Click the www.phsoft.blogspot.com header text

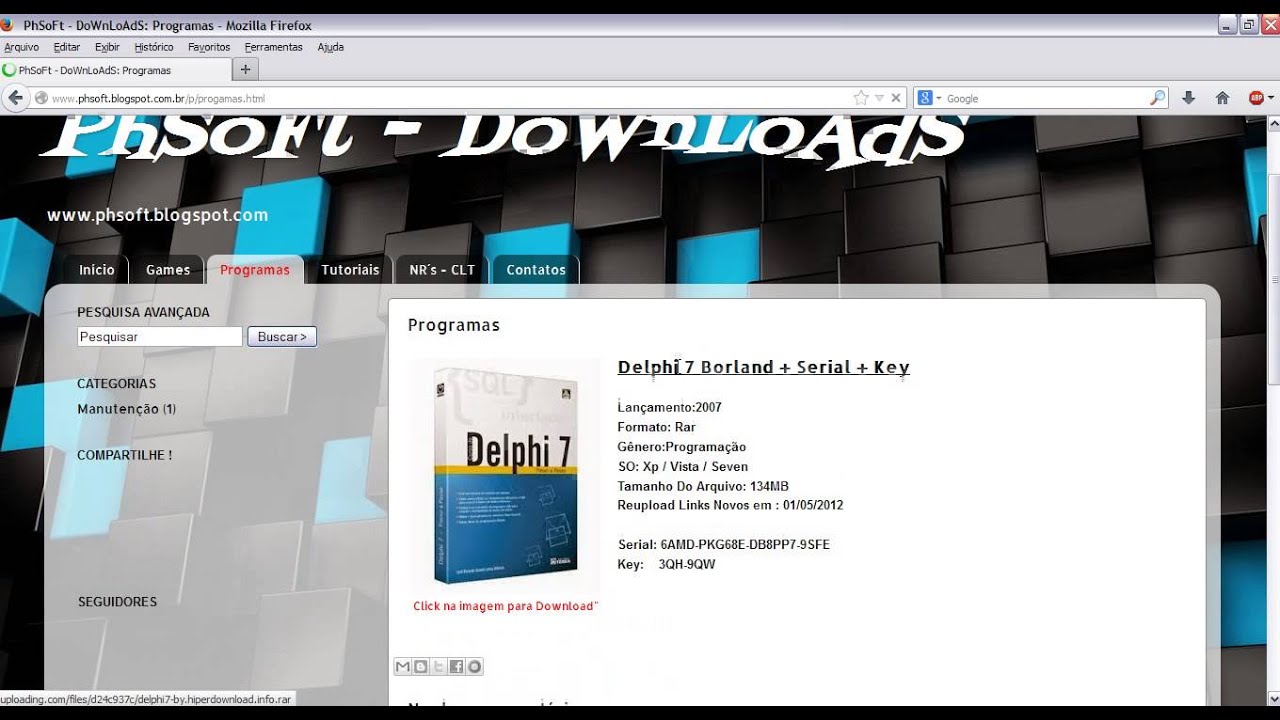click(x=157, y=215)
